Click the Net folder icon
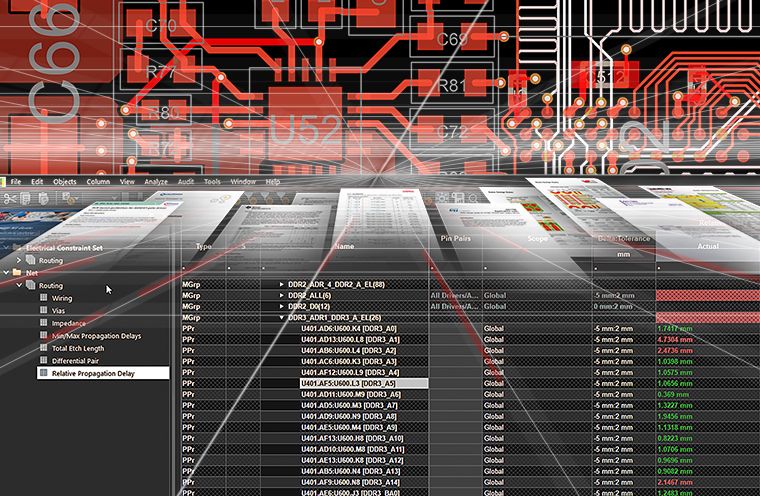The height and width of the screenshot is (496, 760). (x=18, y=271)
